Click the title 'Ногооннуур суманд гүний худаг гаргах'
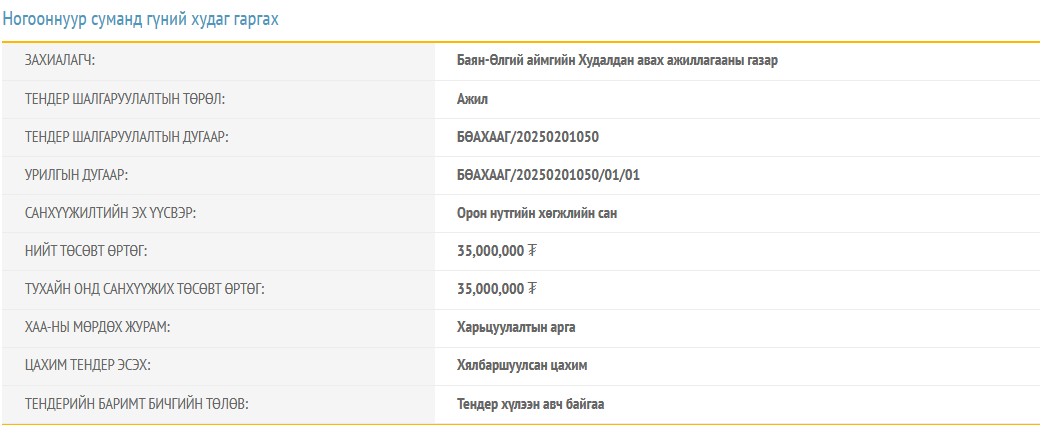This screenshot has height=446, width=1046. (140, 19)
